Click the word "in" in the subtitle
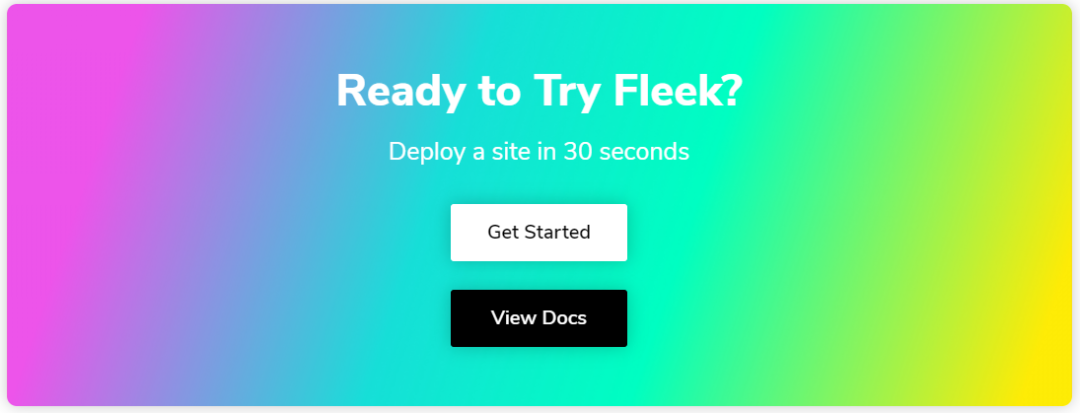1080x413 pixels. tap(546, 151)
